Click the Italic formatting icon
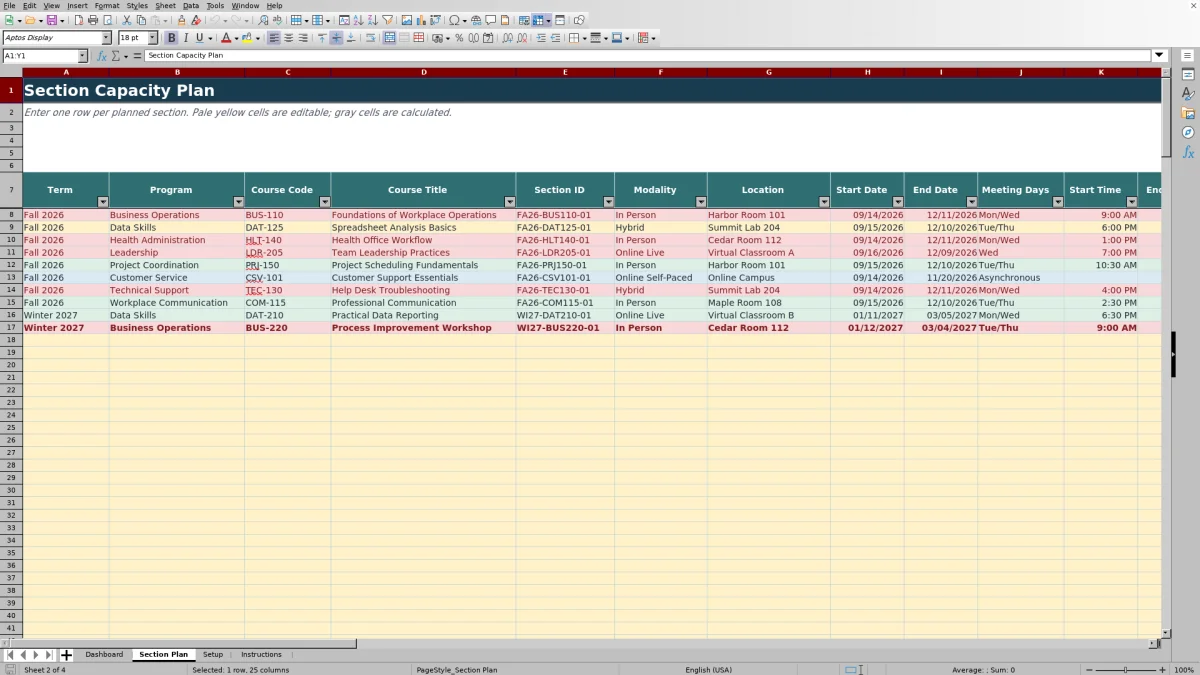Image resolution: width=1200 pixels, height=675 pixels. click(x=185, y=38)
